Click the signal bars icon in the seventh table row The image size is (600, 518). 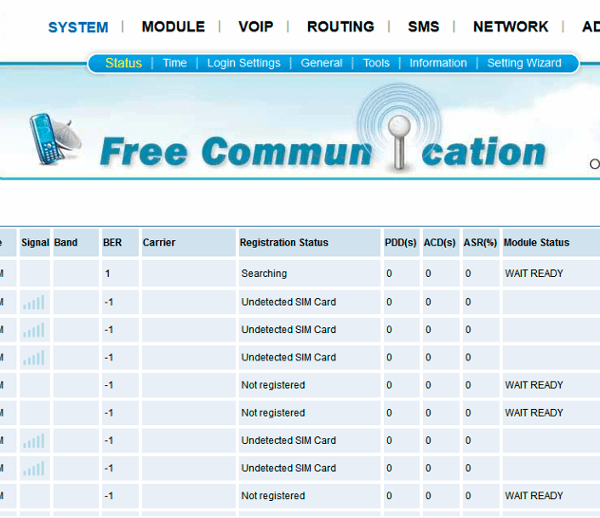[x=34, y=440]
